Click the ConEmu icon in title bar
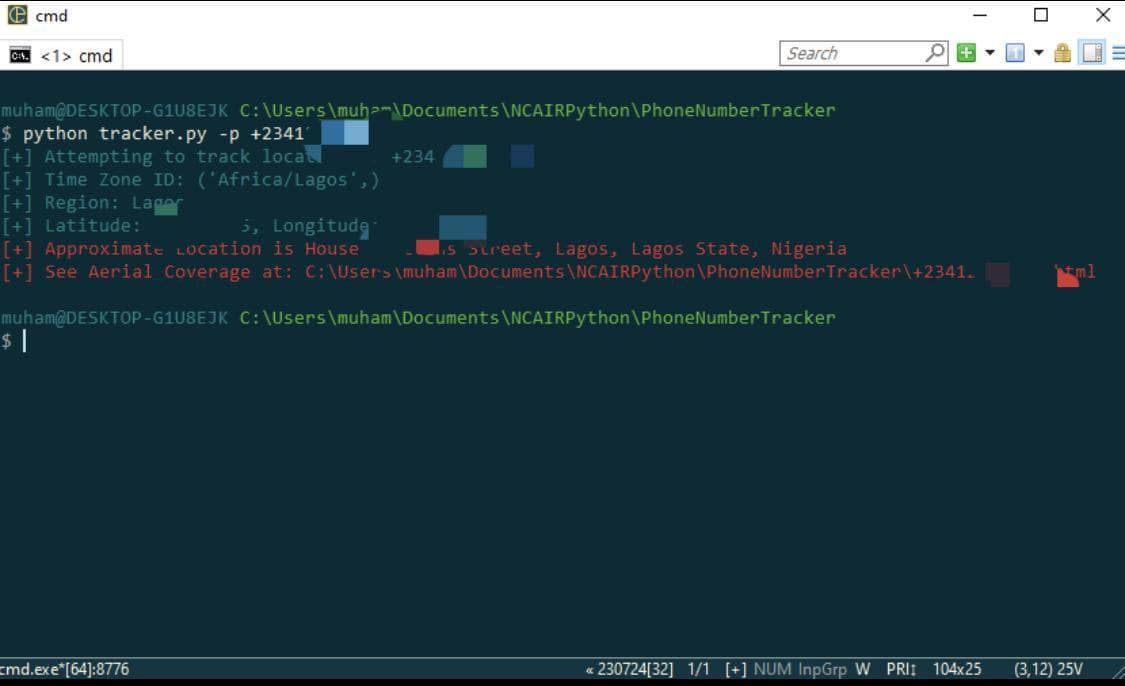The width and height of the screenshot is (1125, 686). point(17,15)
